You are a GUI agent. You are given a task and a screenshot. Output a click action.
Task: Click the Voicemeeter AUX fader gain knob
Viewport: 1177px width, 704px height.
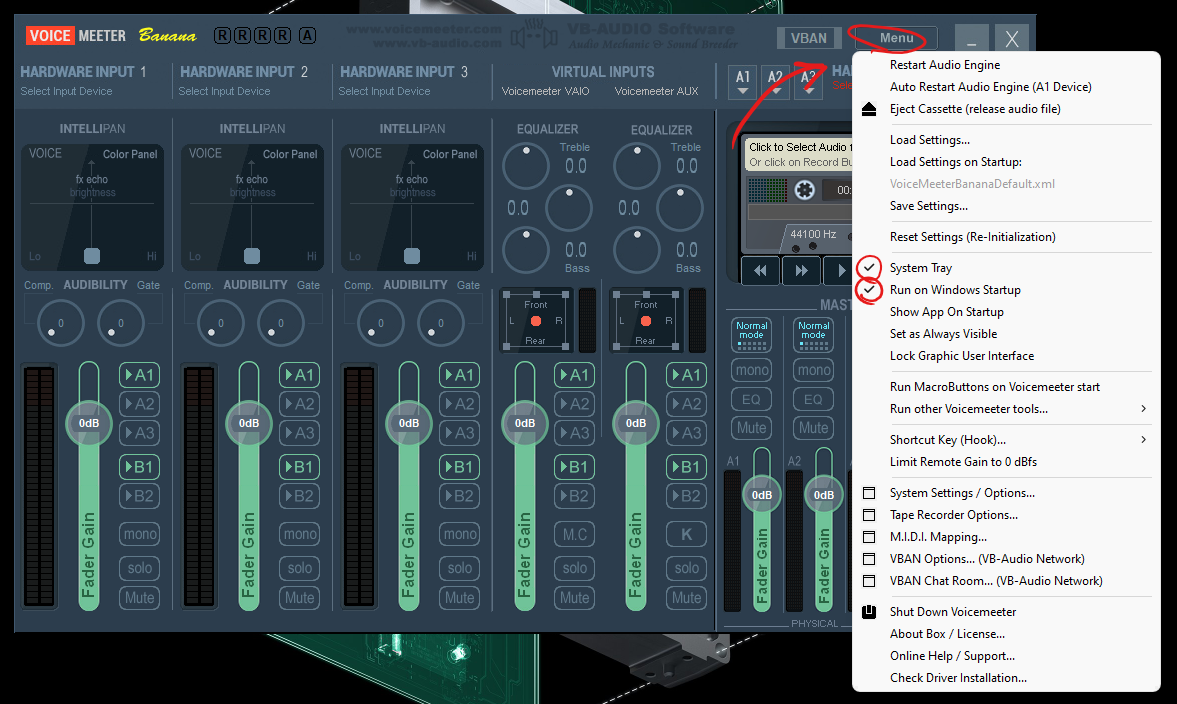[x=635, y=423]
